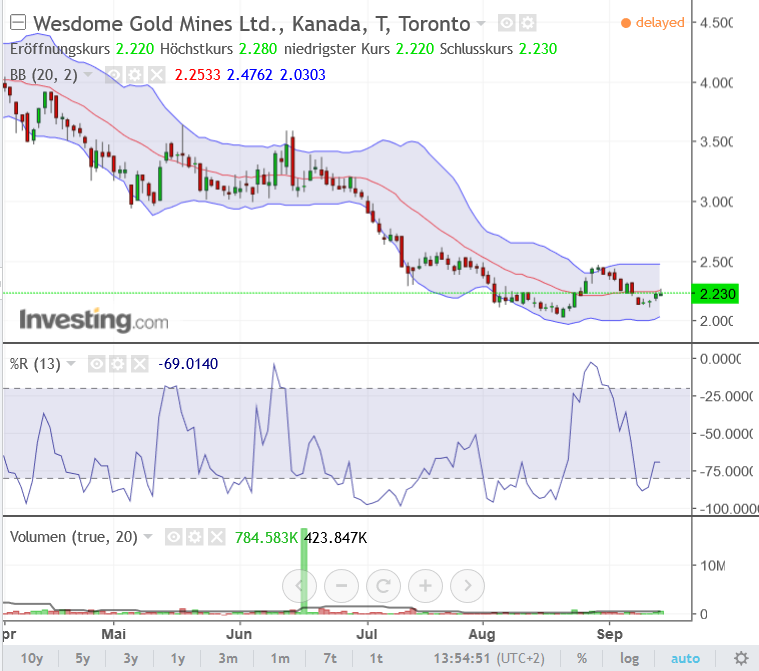Click the Eröffnungskurs 2.220 value
The height and width of the screenshot is (671, 759).
pos(135,49)
